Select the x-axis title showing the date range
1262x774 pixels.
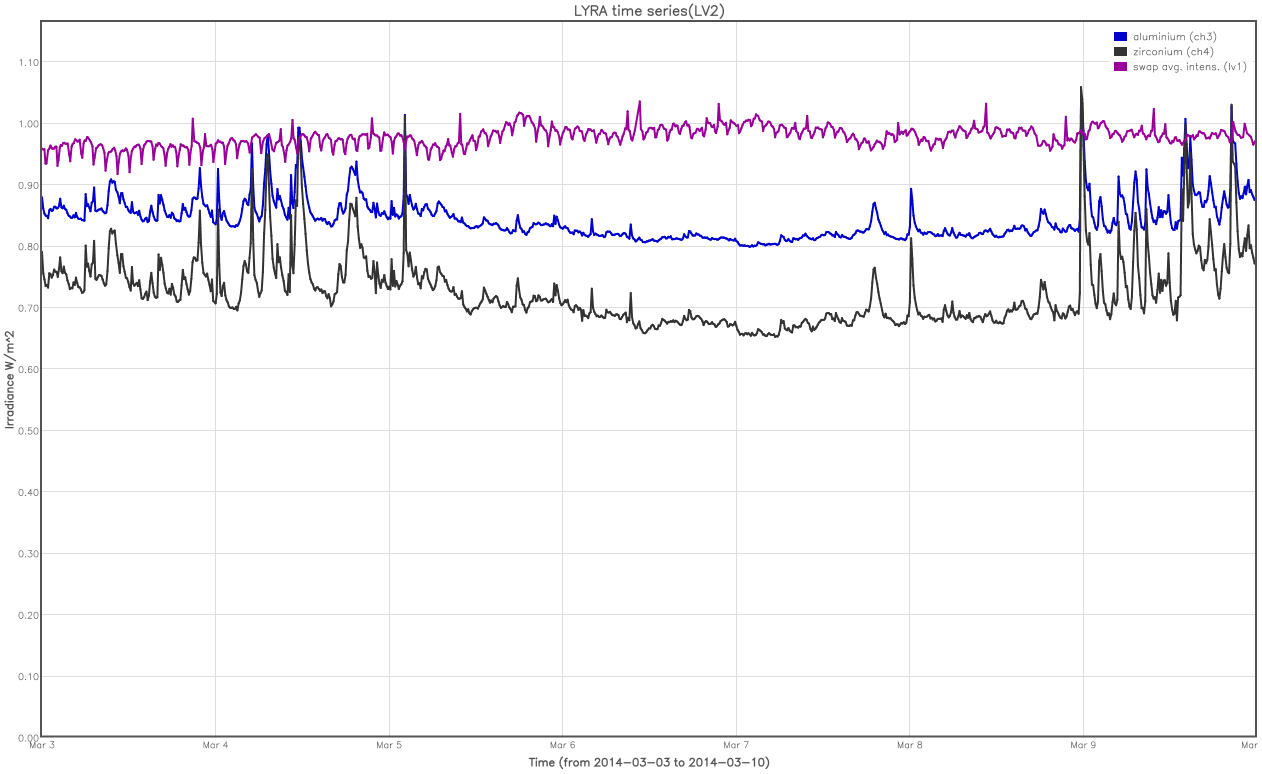coord(648,762)
